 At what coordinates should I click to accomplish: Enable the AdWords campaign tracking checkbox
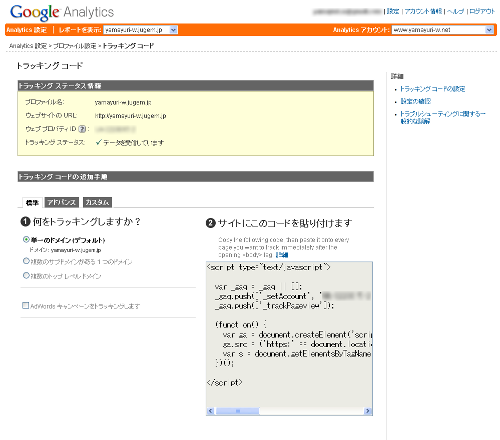pos(25,305)
